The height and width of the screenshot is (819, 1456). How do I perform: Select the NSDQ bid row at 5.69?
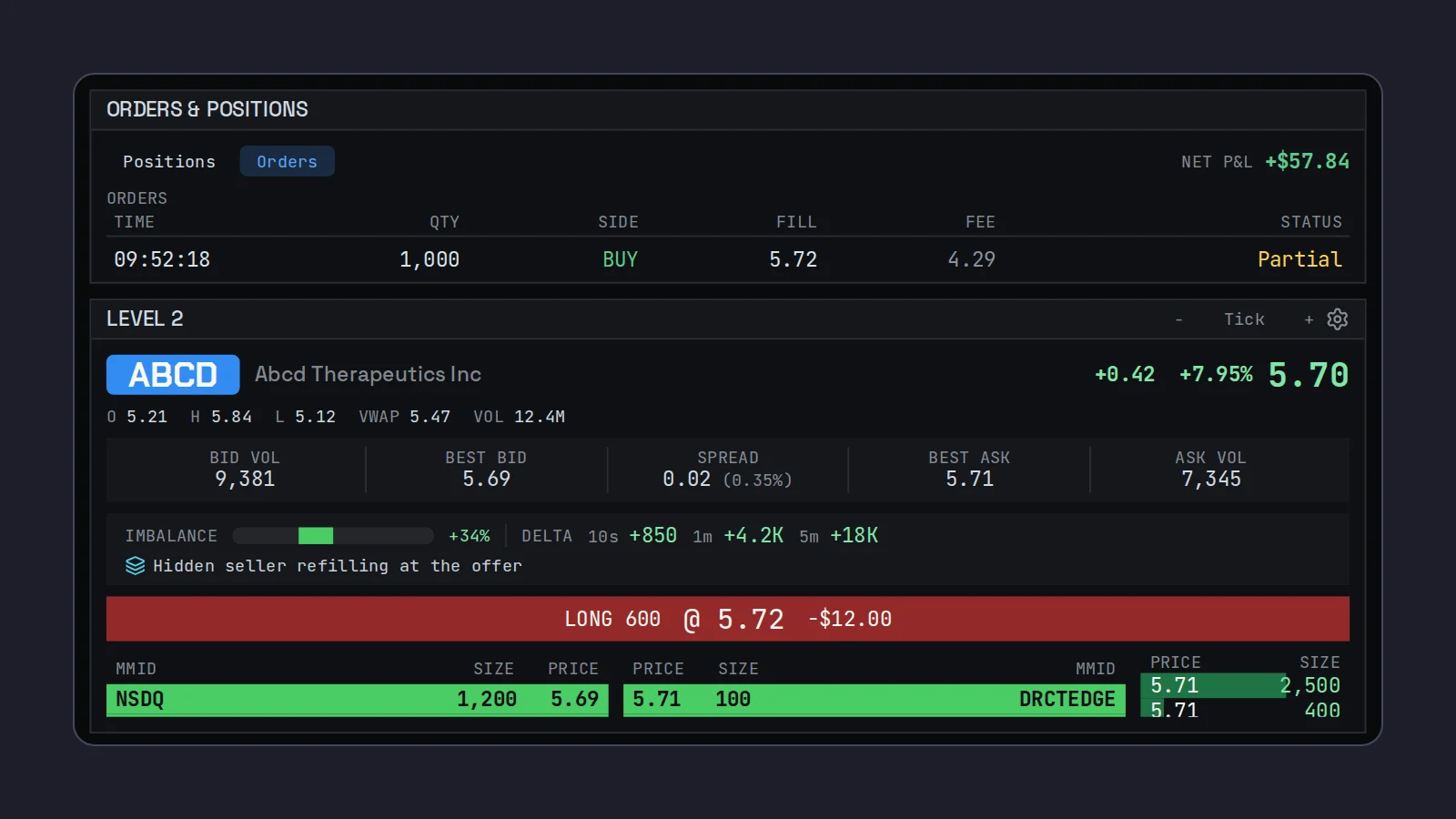tap(358, 700)
